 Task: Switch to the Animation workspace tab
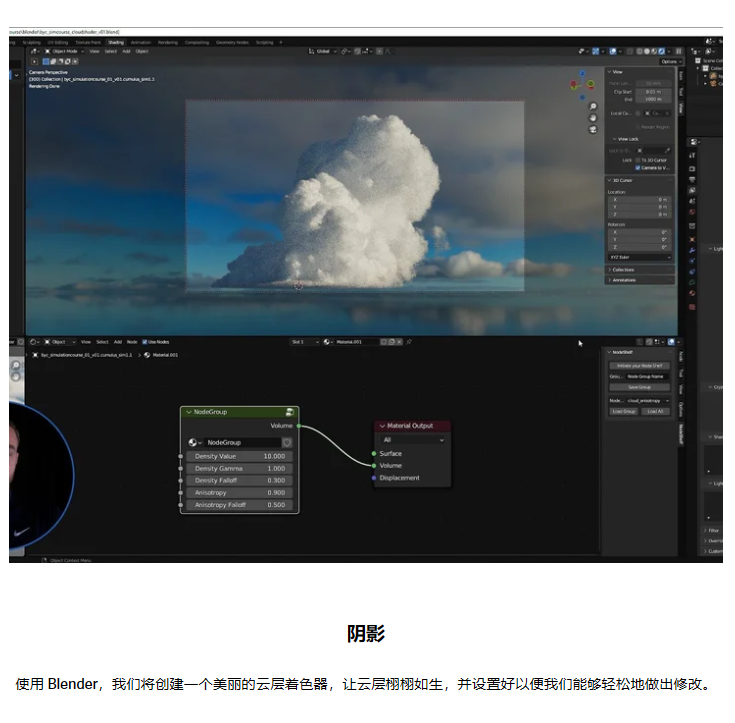point(141,43)
